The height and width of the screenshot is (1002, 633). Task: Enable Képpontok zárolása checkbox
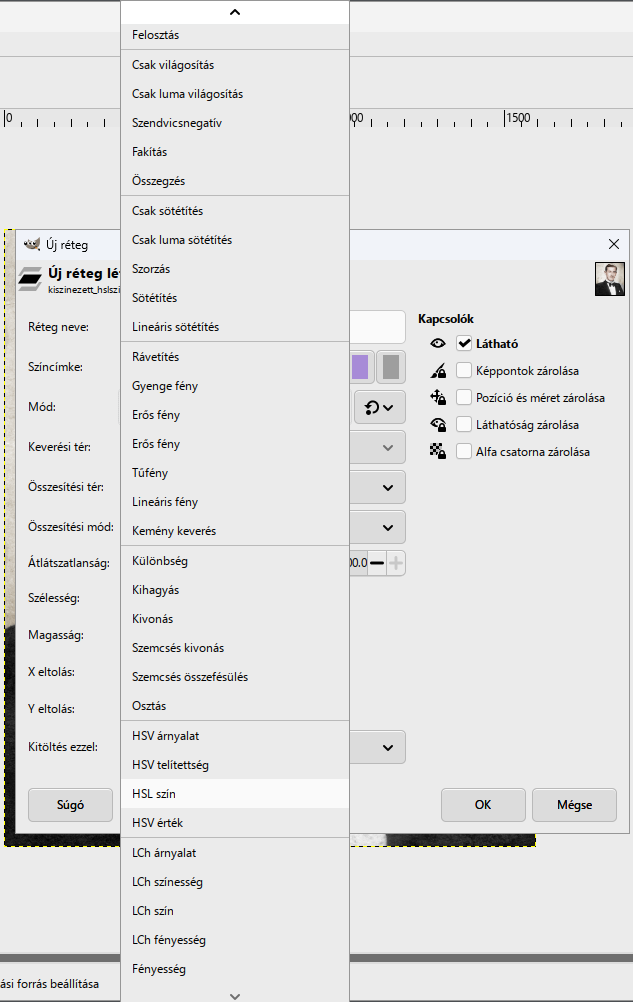click(x=464, y=371)
